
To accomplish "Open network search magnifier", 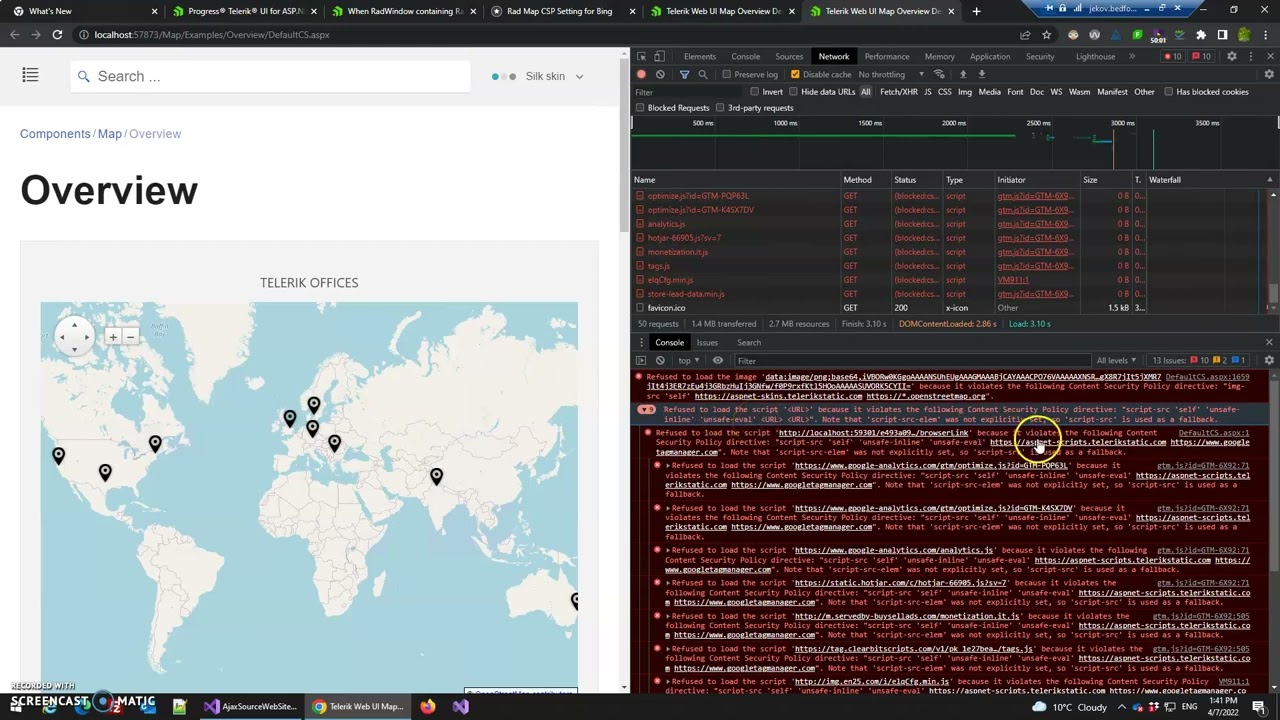I will pos(703,75).
